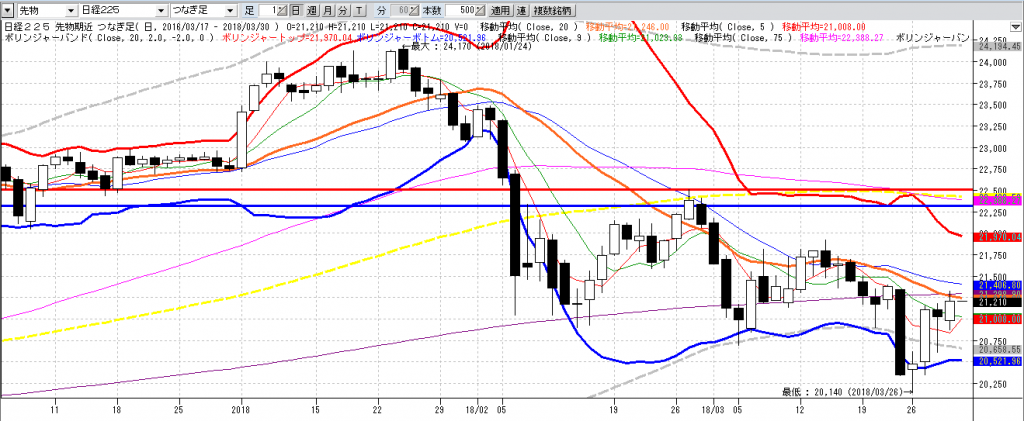
Task: Click the 最低 20,140 low price marker
Action: pyautogui.click(x=835, y=390)
